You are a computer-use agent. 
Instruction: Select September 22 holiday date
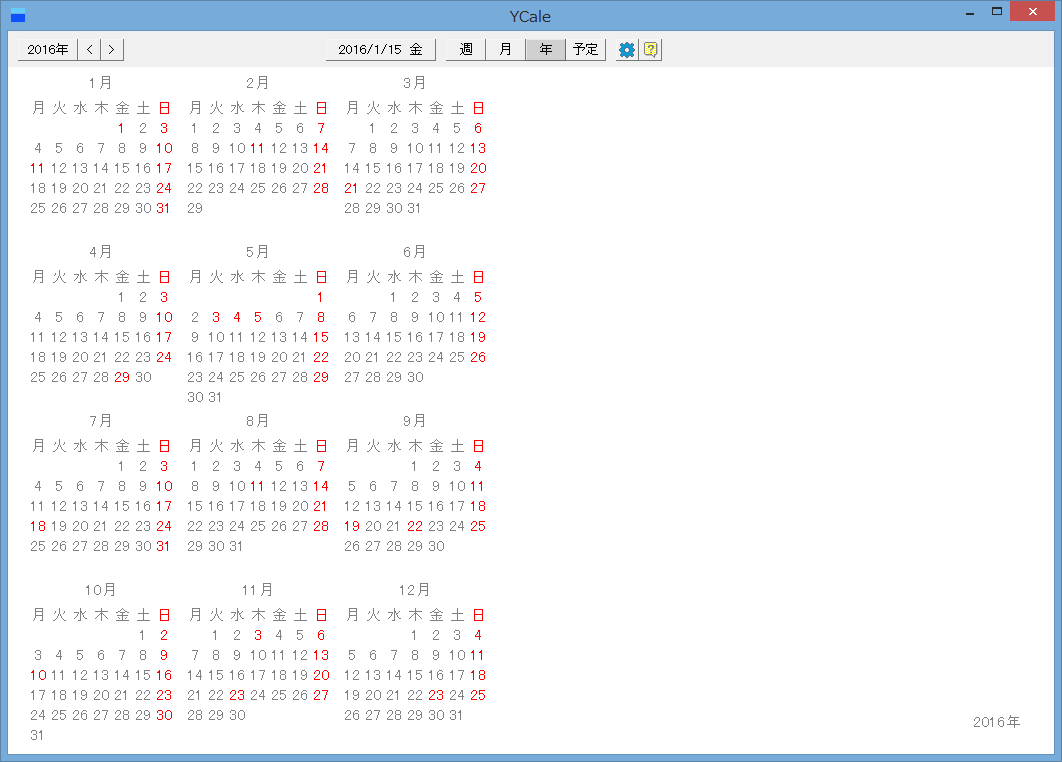click(415, 526)
